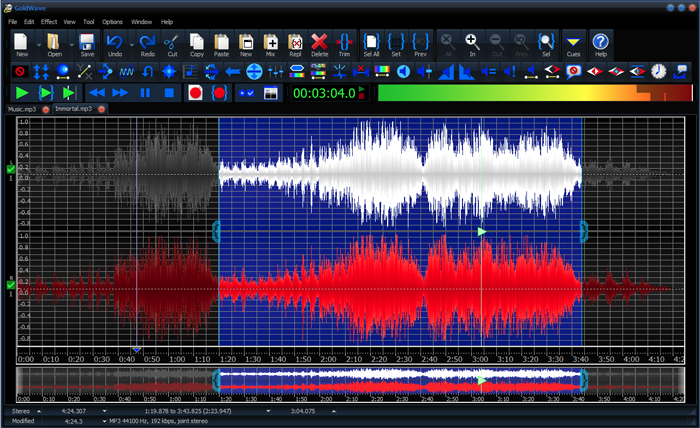Open control properties toggle button
This screenshot has width=700, height=428.
point(246,93)
